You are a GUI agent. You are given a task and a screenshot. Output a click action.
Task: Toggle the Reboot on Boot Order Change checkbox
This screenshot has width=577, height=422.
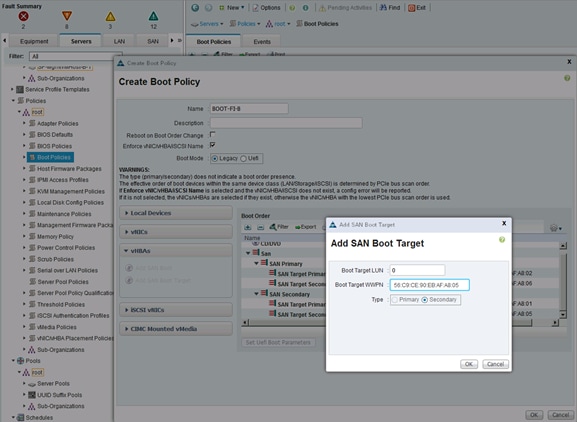(x=212, y=135)
